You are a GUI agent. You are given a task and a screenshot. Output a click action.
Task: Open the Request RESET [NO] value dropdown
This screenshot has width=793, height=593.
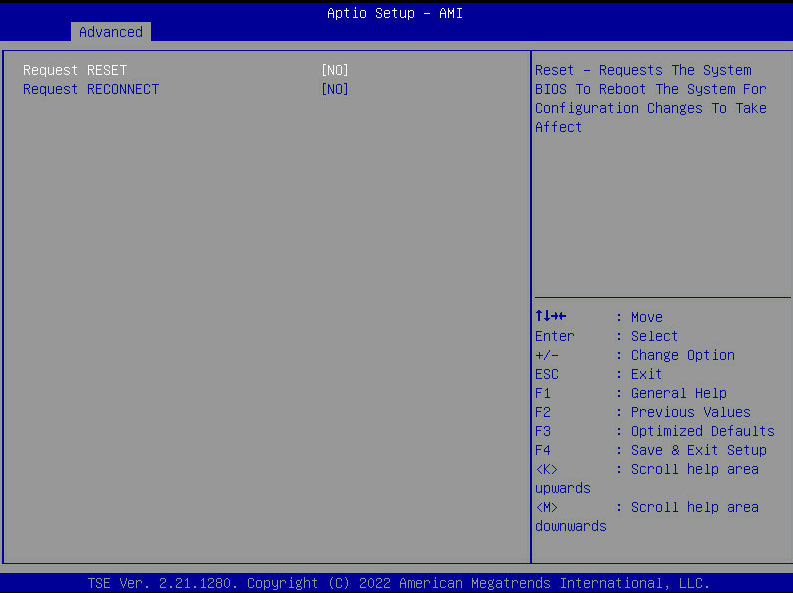pos(335,70)
